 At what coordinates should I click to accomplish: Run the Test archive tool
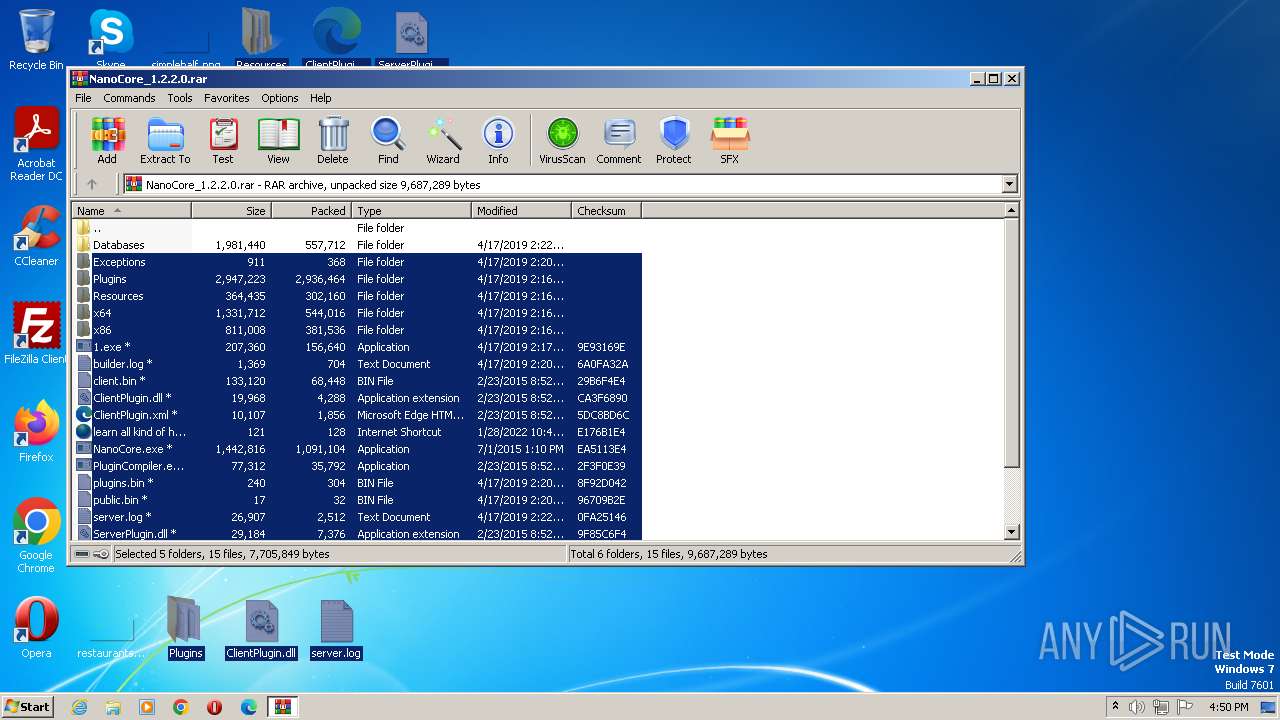click(223, 140)
